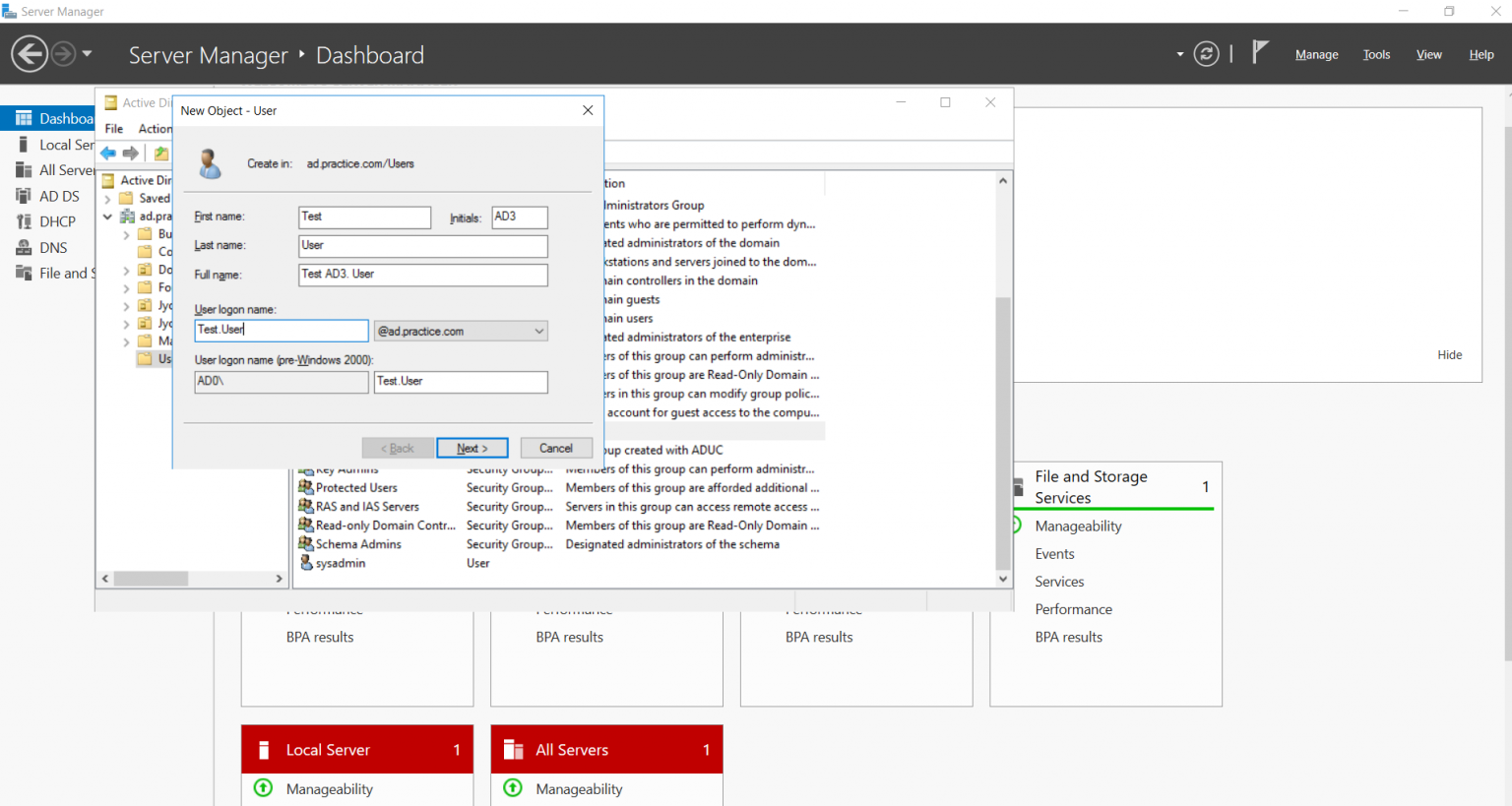Select All Servers icon in sidebar
This screenshot has height=806, width=1512.
(x=24, y=170)
